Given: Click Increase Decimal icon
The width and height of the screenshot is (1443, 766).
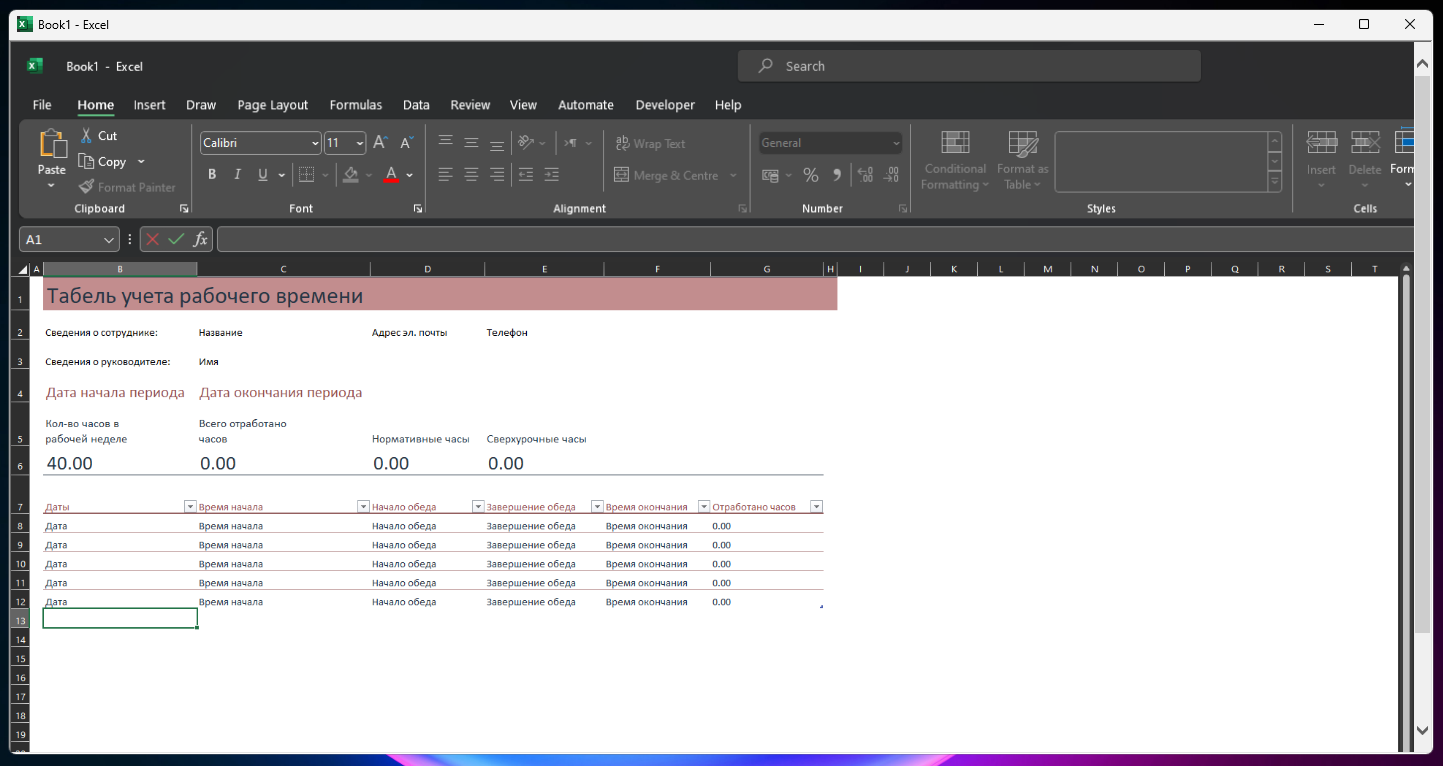Looking at the screenshot, I should click(x=866, y=175).
